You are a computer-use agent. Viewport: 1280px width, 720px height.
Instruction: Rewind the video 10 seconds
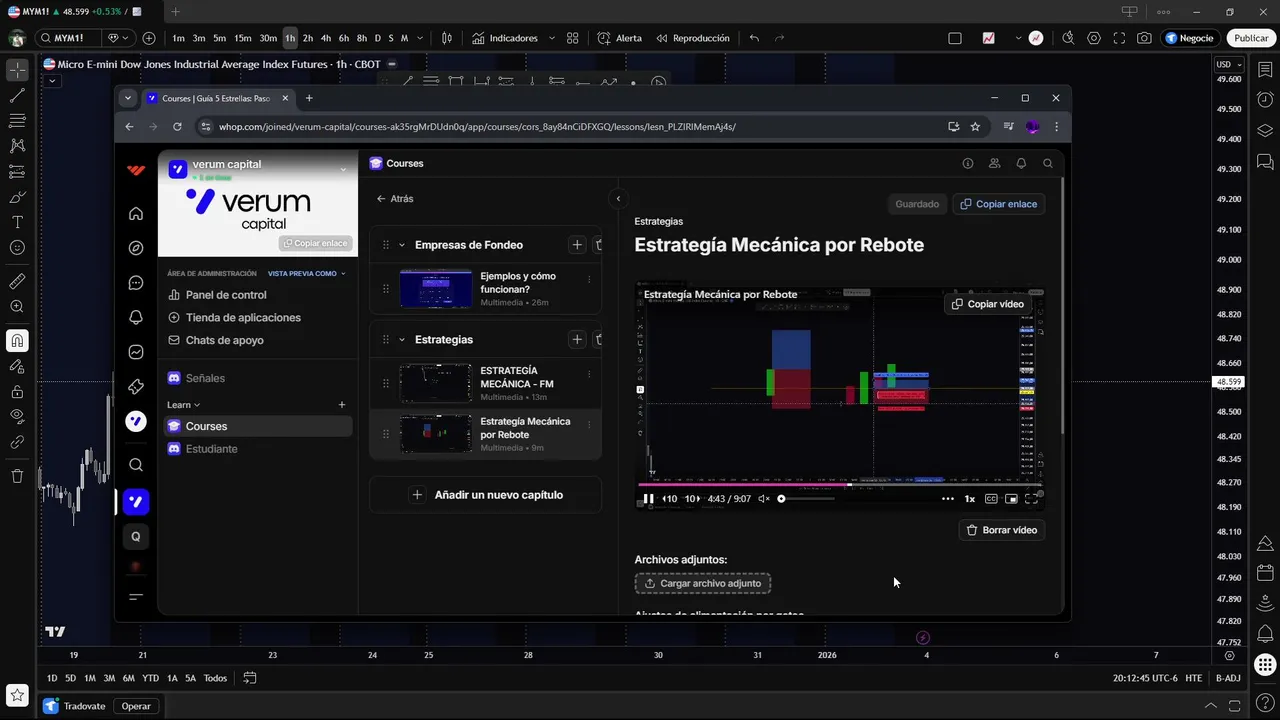[x=669, y=498]
